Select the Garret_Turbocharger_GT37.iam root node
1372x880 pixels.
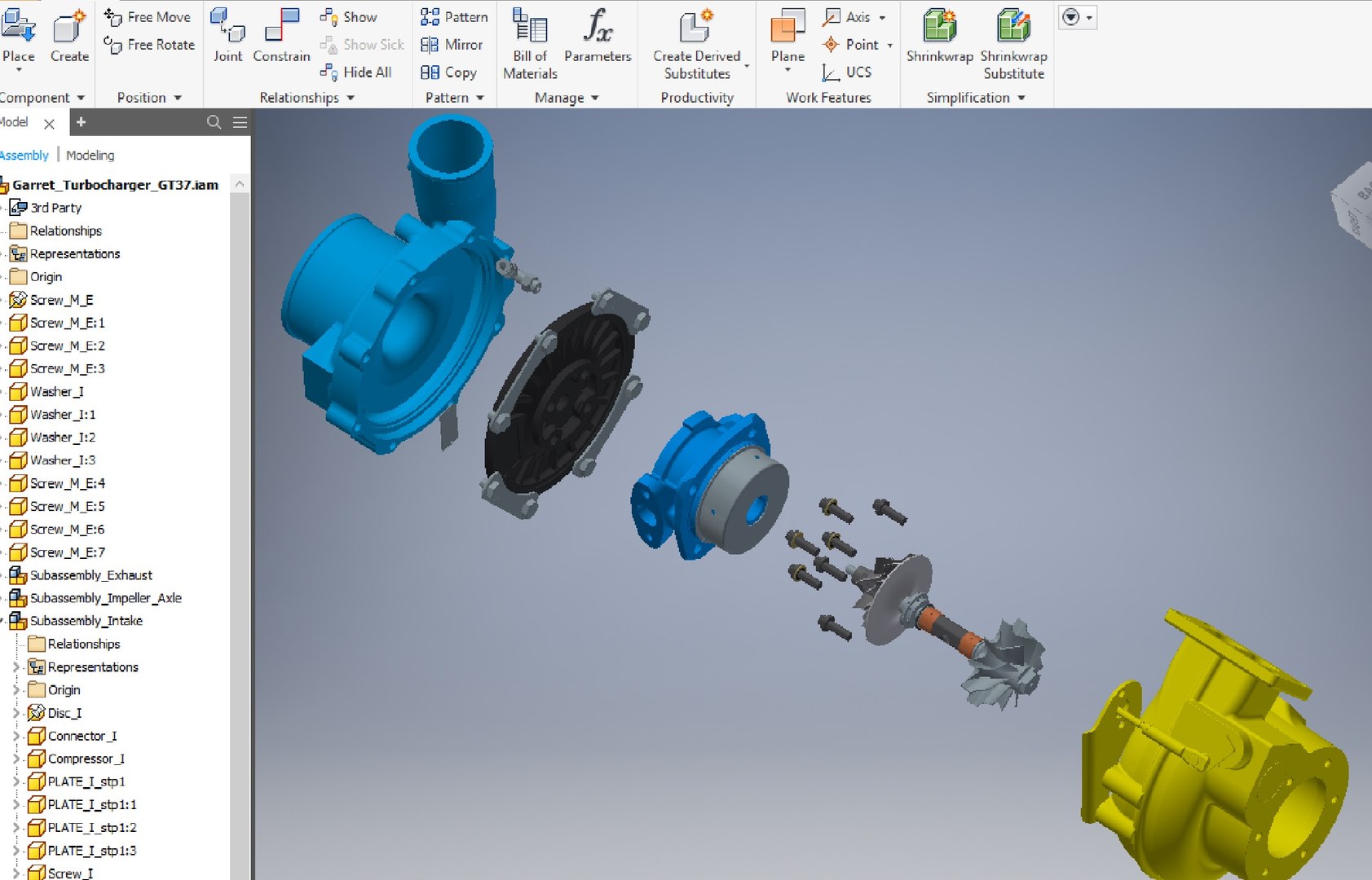115,185
